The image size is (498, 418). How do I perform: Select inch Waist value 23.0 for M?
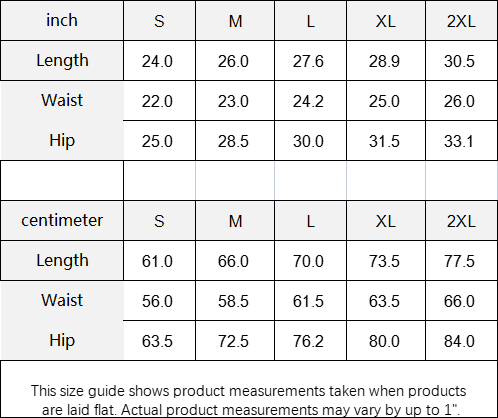(235, 101)
